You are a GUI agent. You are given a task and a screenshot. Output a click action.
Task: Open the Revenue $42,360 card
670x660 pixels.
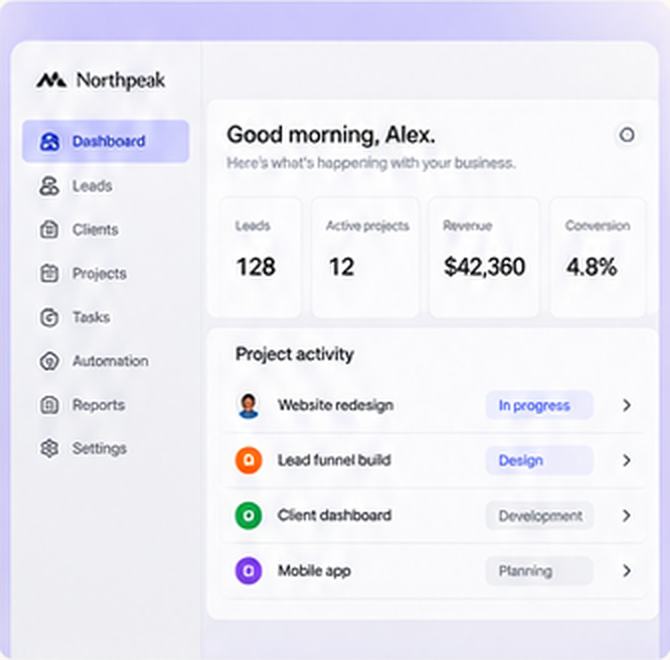pos(484,257)
